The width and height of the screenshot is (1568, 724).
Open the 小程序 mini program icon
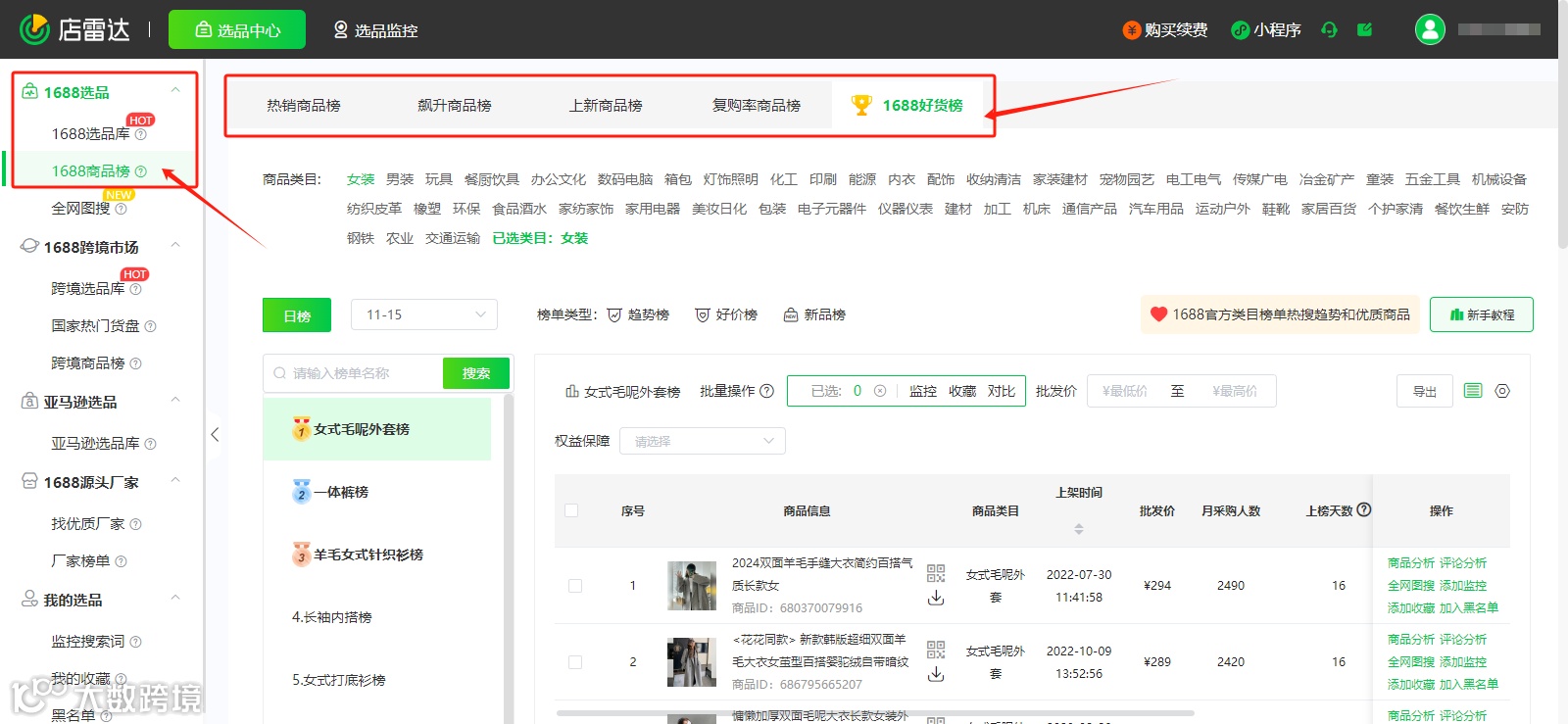tap(1240, 30)
